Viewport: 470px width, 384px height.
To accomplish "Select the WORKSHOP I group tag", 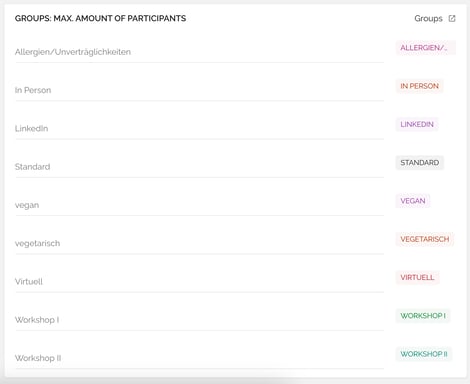I will click(423, 316).
